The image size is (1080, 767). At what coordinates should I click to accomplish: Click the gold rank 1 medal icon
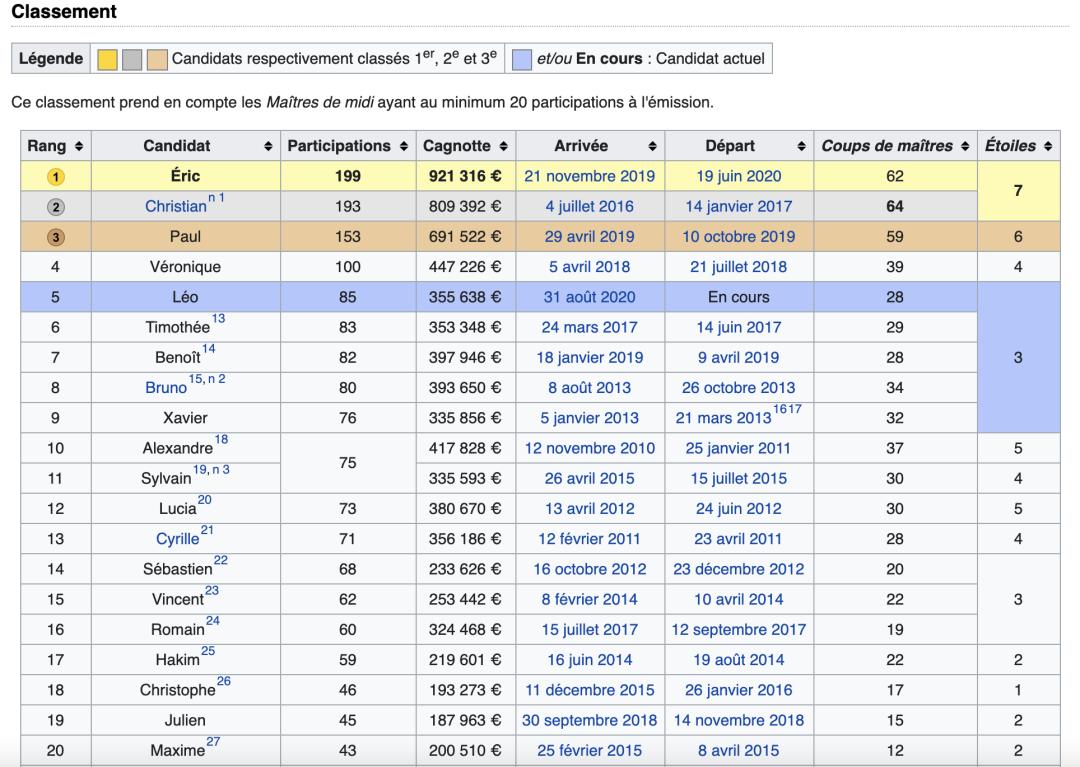(56, 177)
